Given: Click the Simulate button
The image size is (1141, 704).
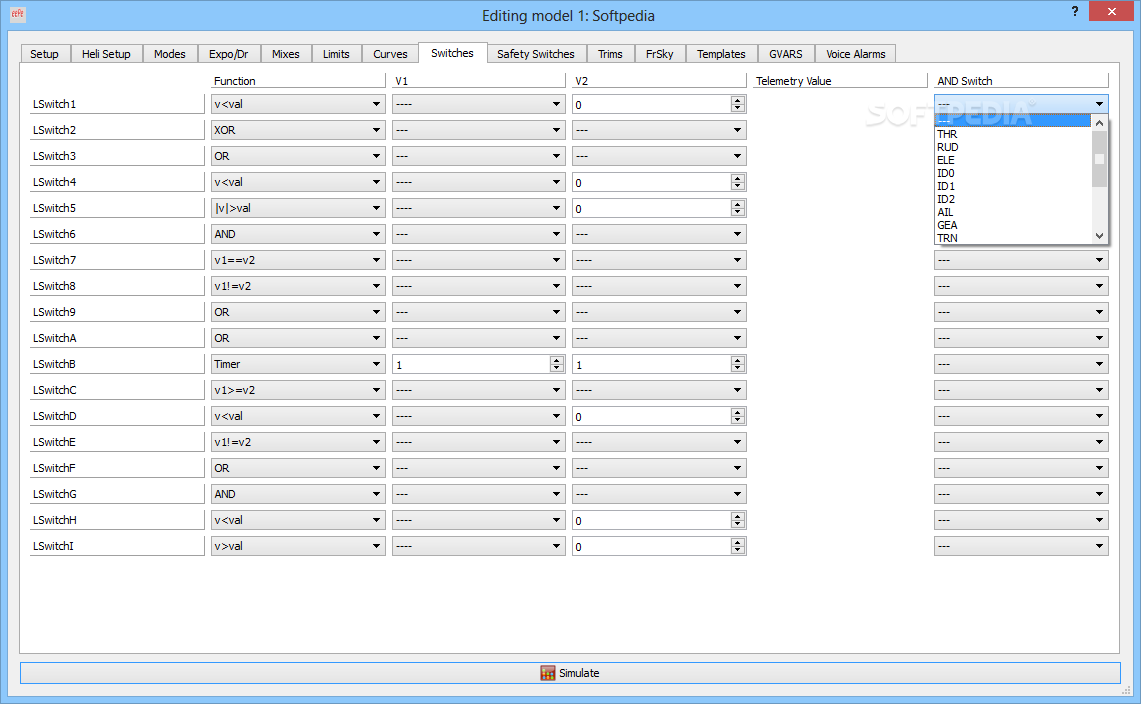Looking at the screenshot, I should point(570,673).
